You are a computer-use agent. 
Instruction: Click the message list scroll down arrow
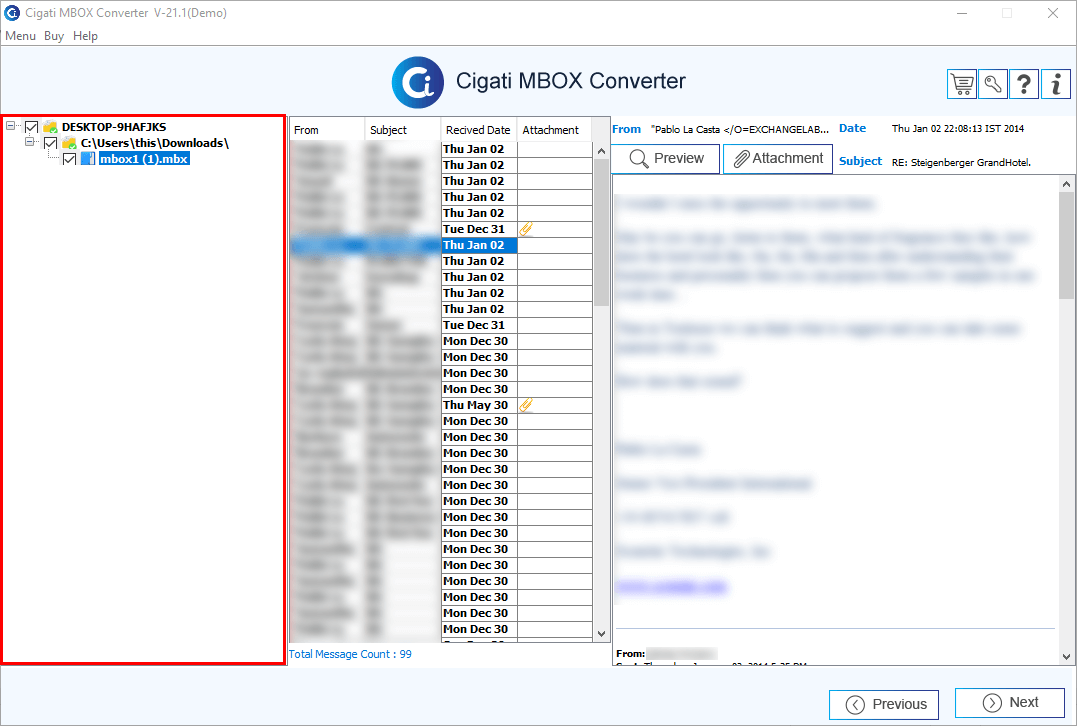(601, 634)
